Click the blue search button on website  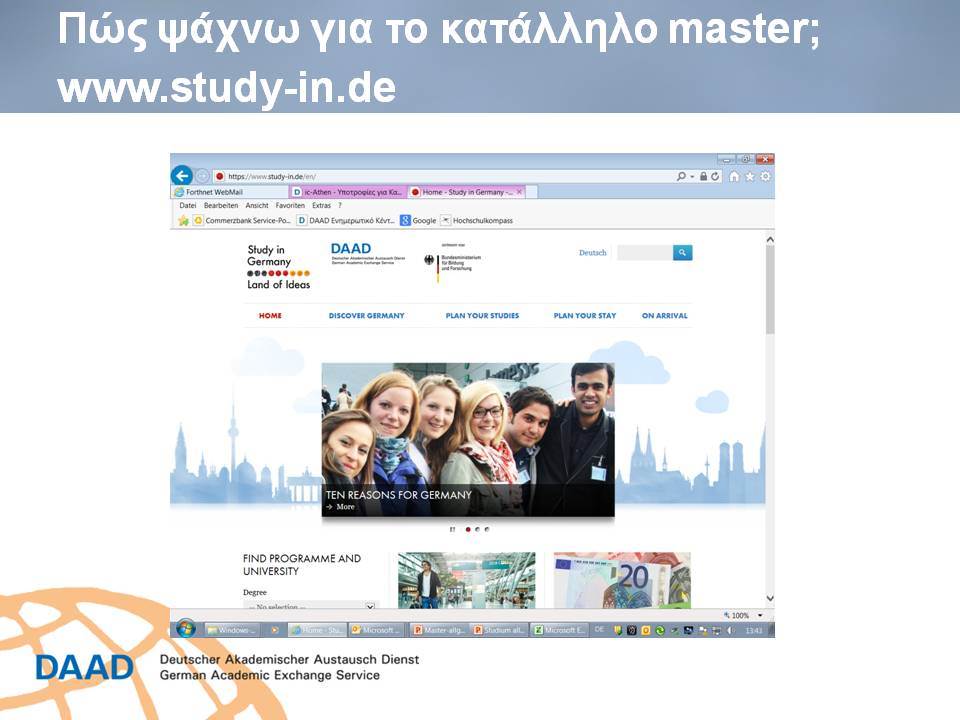(x=683, y=252)
